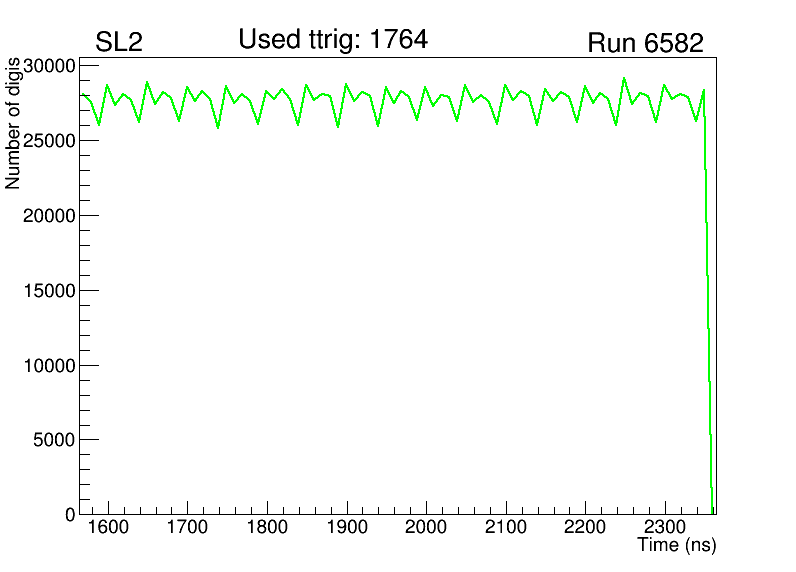Click the SL2 label at top left
This screenshot has height=572, width=796.
120,43
